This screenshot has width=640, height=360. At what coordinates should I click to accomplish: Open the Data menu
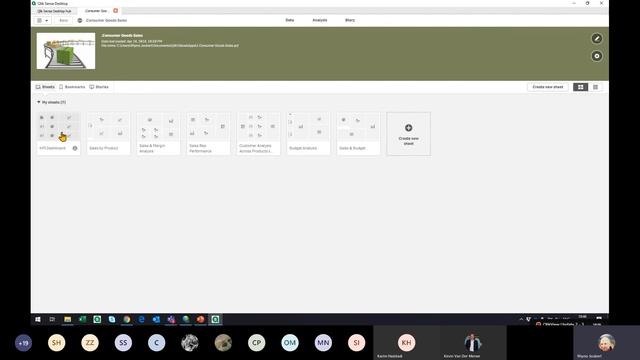point(290,20)
